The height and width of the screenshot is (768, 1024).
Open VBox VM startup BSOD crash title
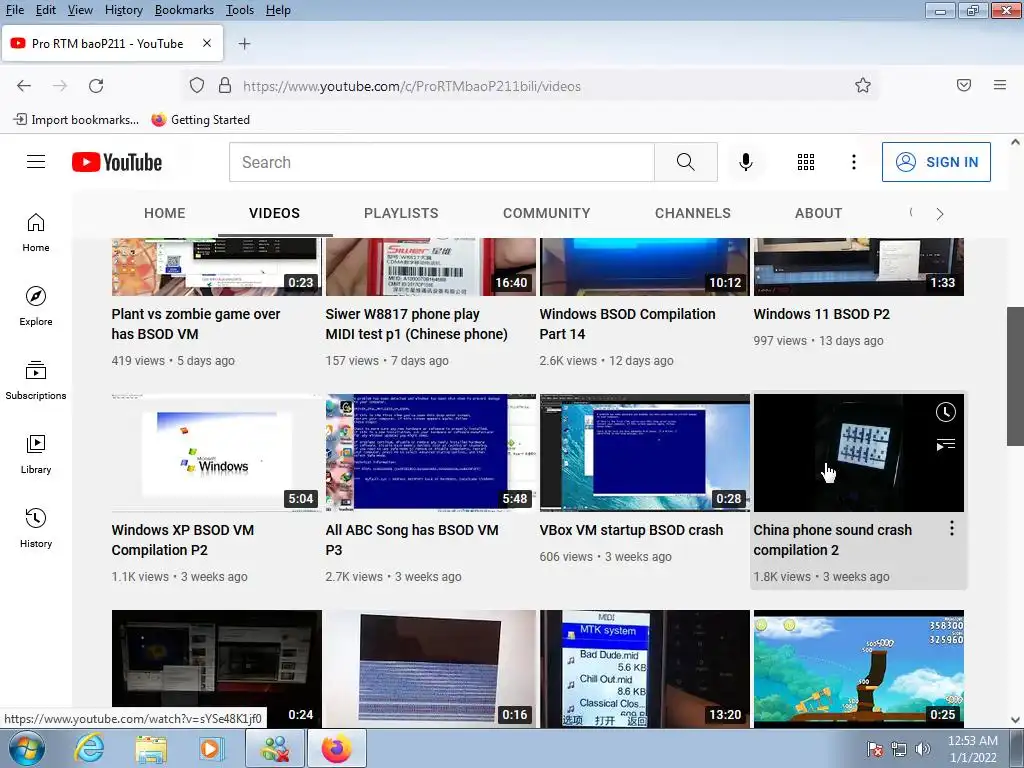[x=631, y=530]
